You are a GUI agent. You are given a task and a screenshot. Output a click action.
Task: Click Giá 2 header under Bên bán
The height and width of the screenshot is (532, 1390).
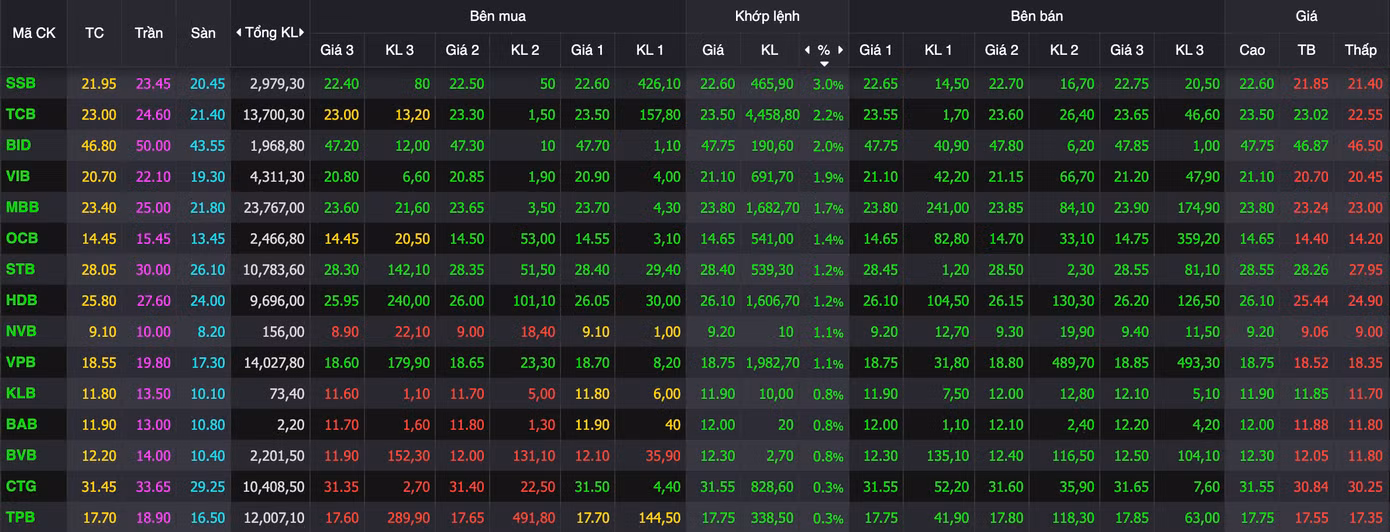(1001, 49)
